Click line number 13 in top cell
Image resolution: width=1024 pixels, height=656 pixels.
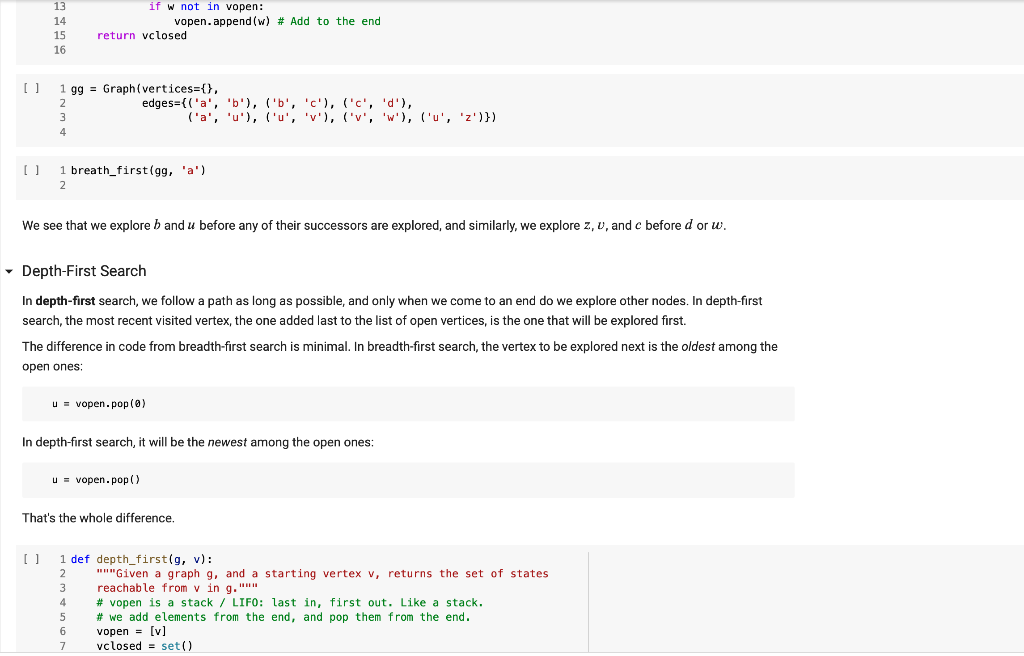click(59, 6)
